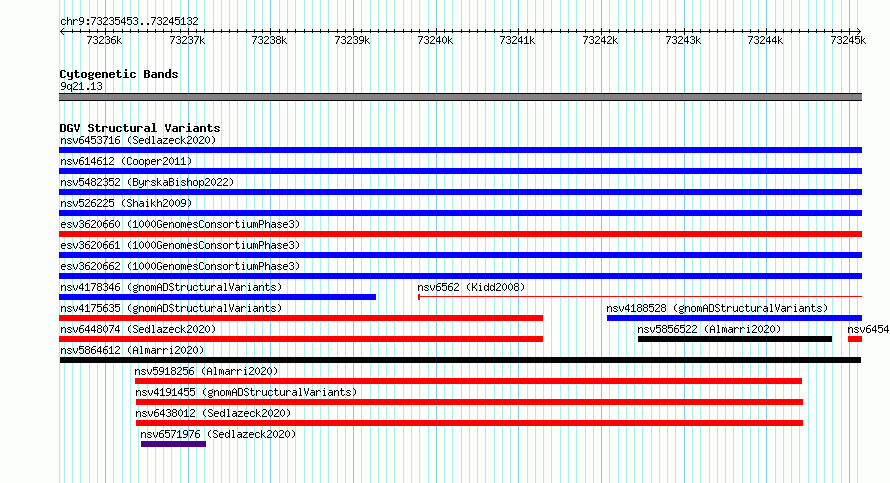Select red bar under nsv6438012
890x483 pixels.
[469, 423]
